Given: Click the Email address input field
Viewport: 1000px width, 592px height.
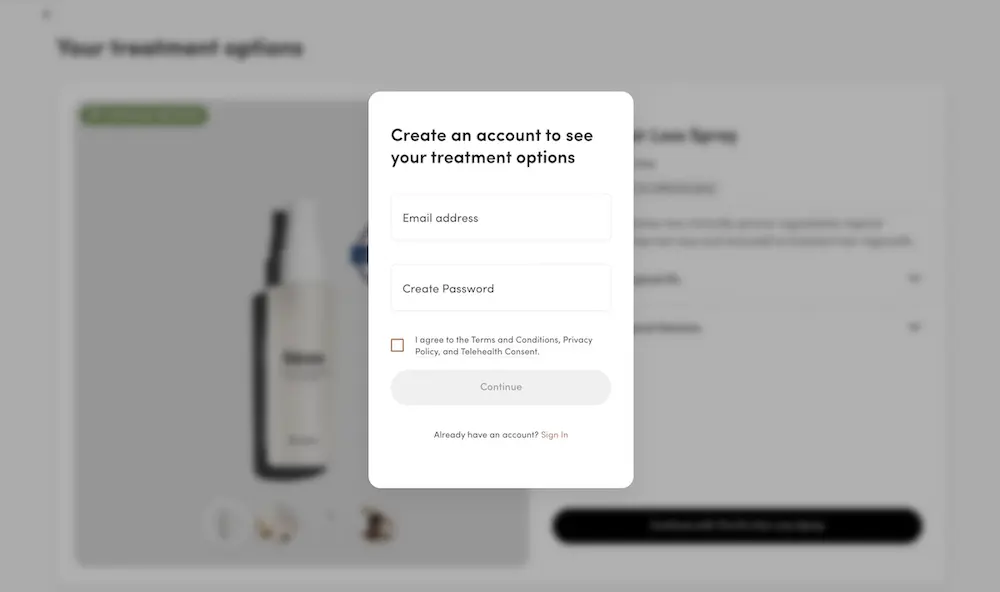Looking at the screenshot, I should coord(500,217).
